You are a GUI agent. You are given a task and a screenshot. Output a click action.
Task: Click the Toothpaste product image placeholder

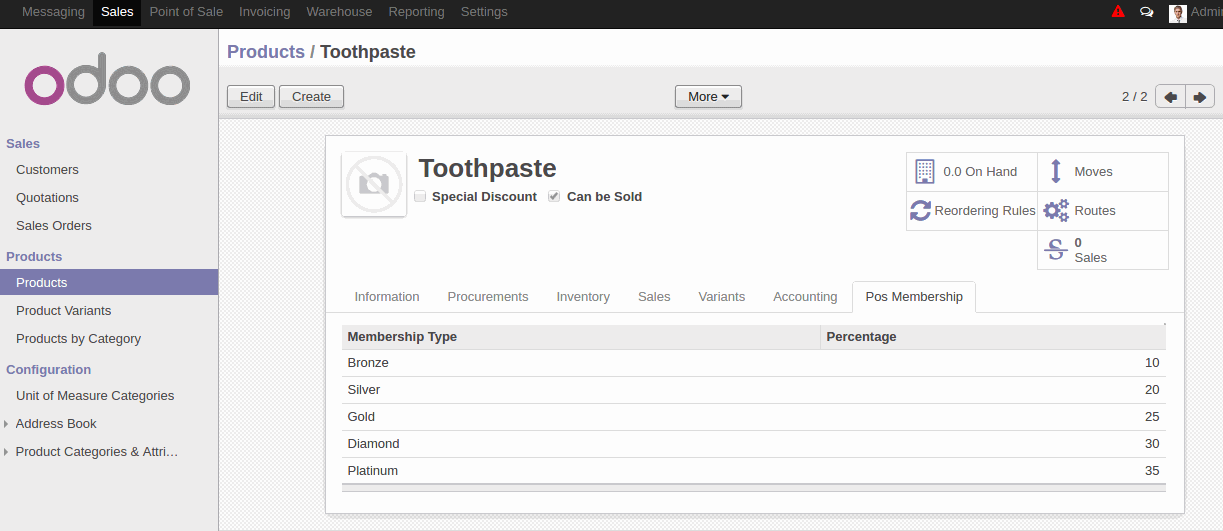pyautogui.click(x=374, y=184)
